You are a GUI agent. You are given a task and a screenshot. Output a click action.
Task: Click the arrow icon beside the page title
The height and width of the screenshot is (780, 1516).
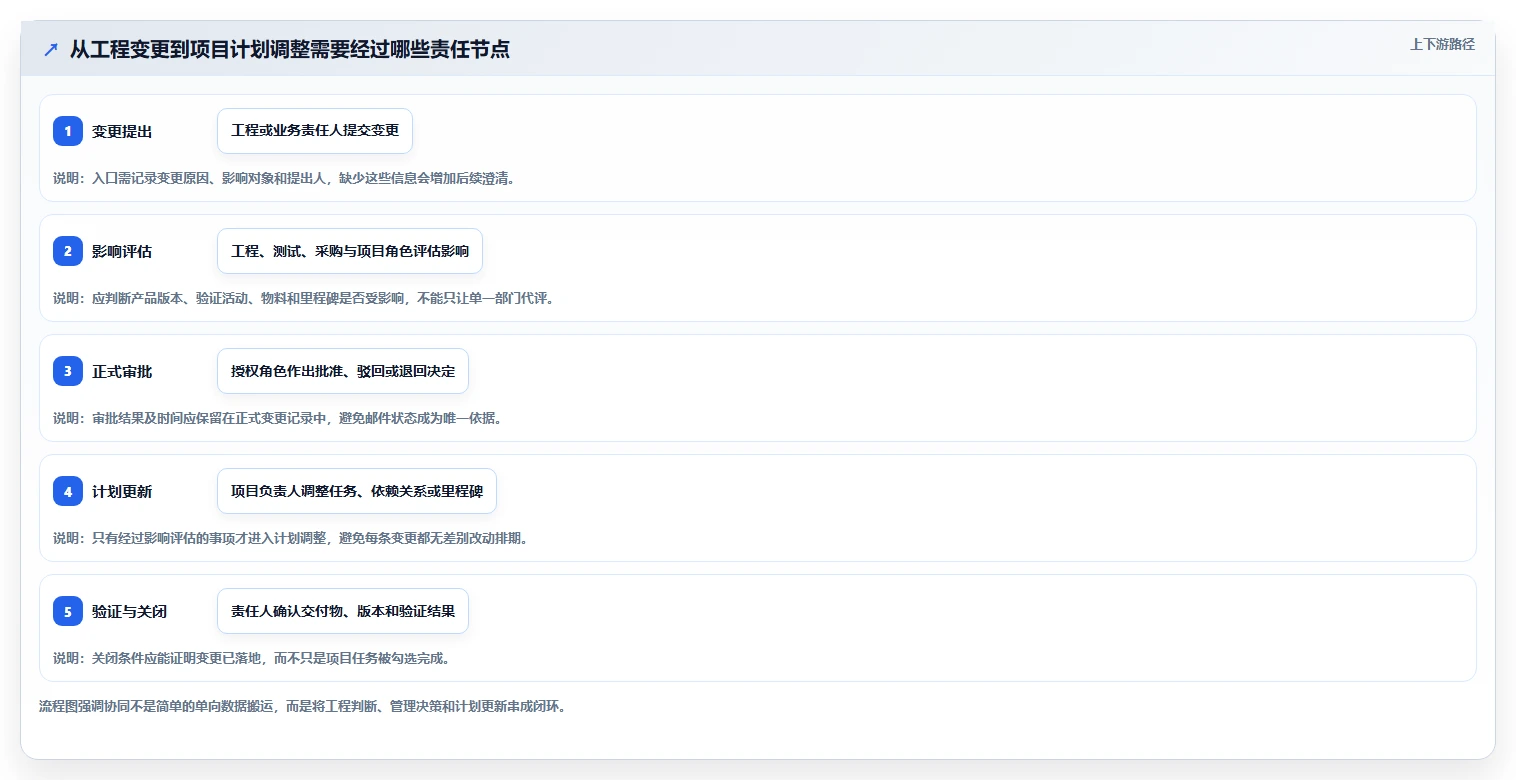[51, 50]
